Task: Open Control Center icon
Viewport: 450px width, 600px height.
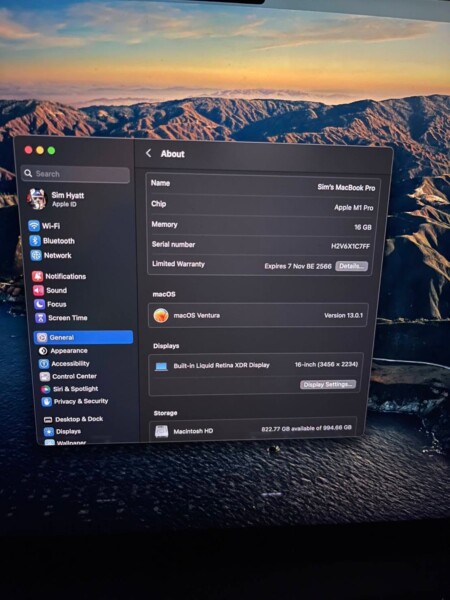Action: tap(45, 377)
